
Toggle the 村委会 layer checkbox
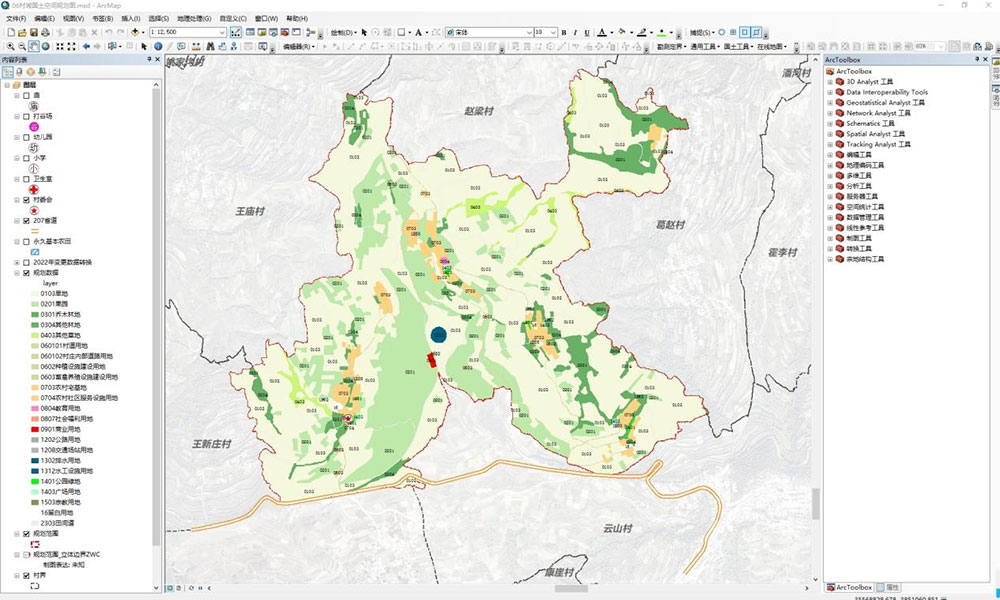[26, 199]
